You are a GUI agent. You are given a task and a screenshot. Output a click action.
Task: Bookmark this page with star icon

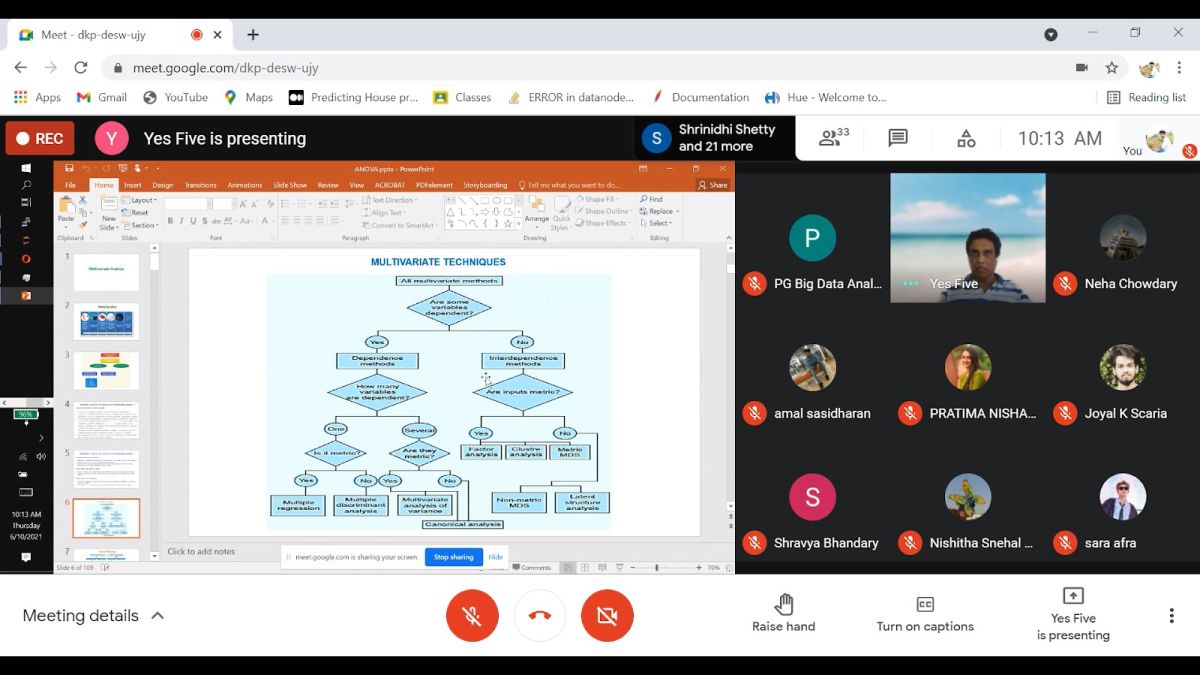pos(1111,68)
